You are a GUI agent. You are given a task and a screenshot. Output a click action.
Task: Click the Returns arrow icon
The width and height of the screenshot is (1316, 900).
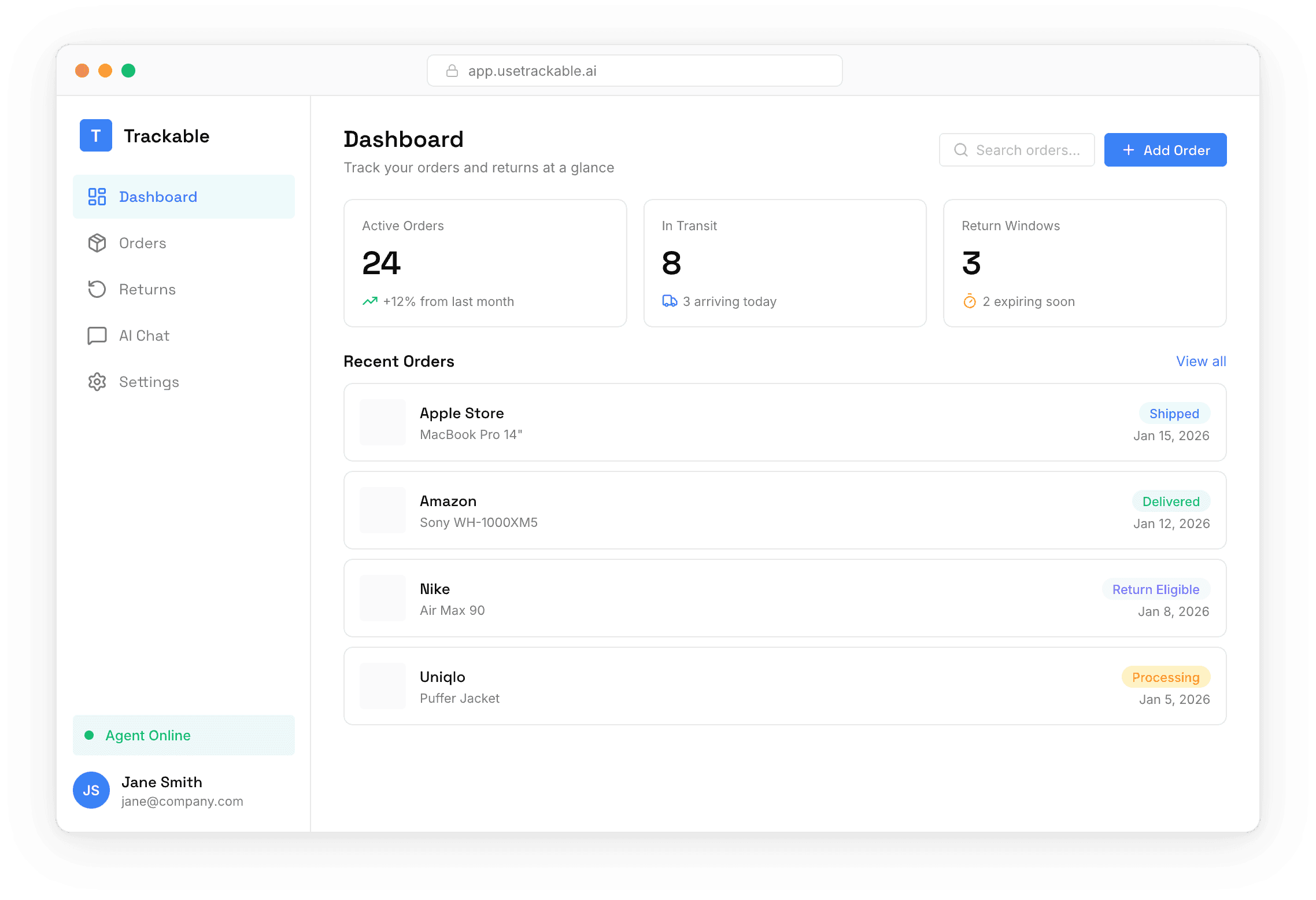click(97, 289)
